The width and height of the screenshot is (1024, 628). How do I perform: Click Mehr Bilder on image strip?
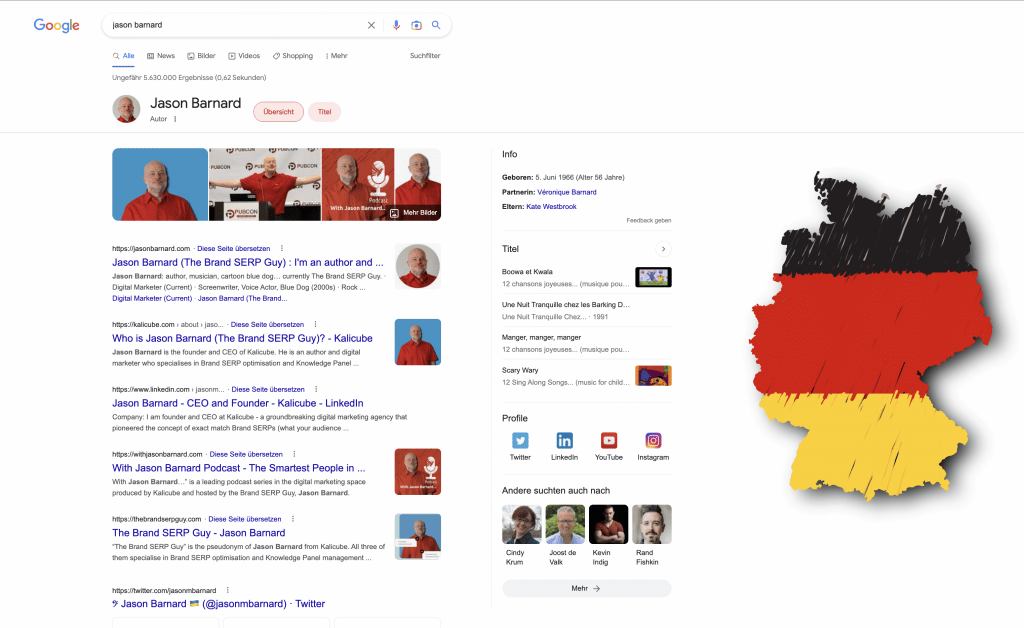(414, 213)
